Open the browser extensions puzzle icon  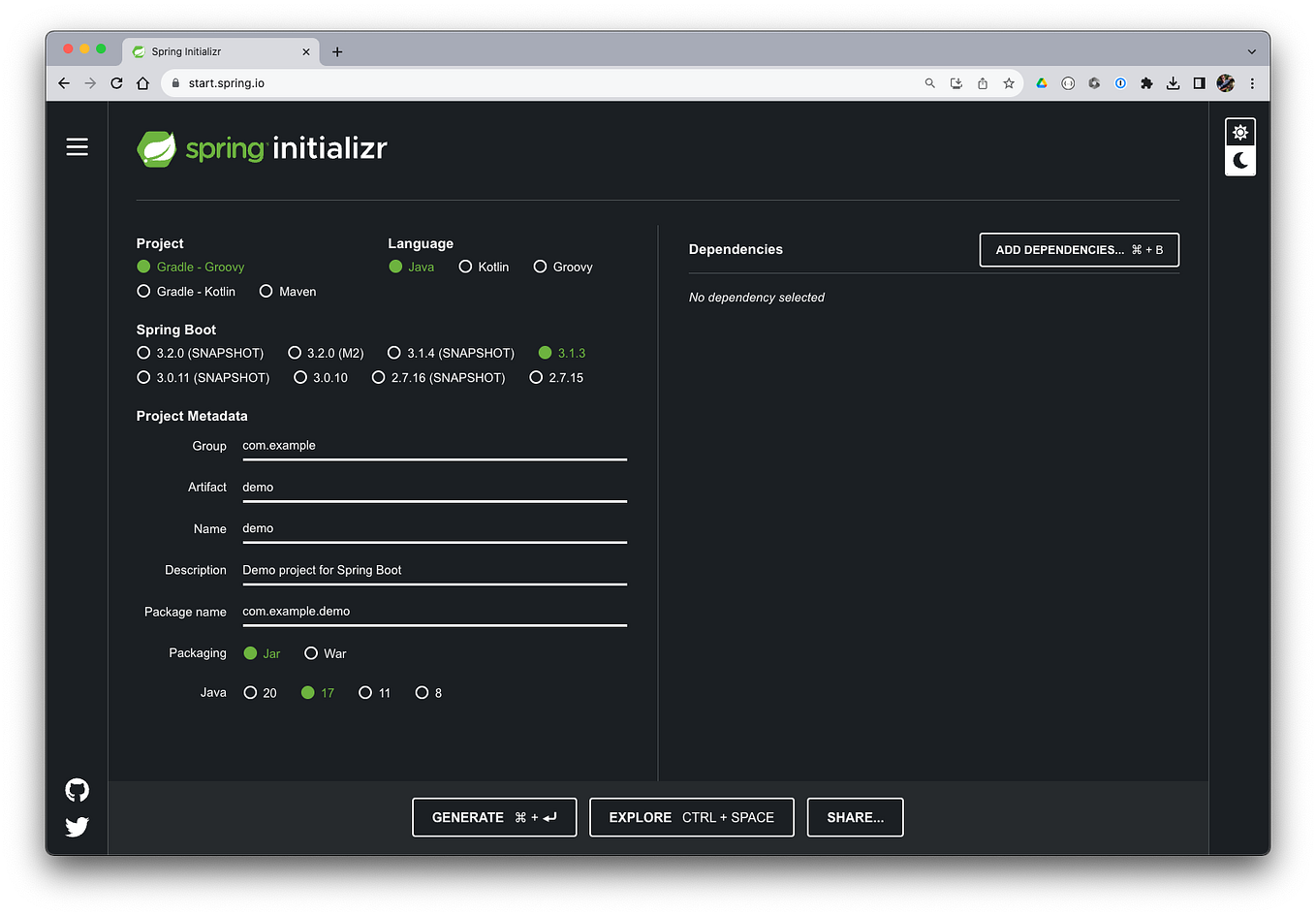(1146, 83)
